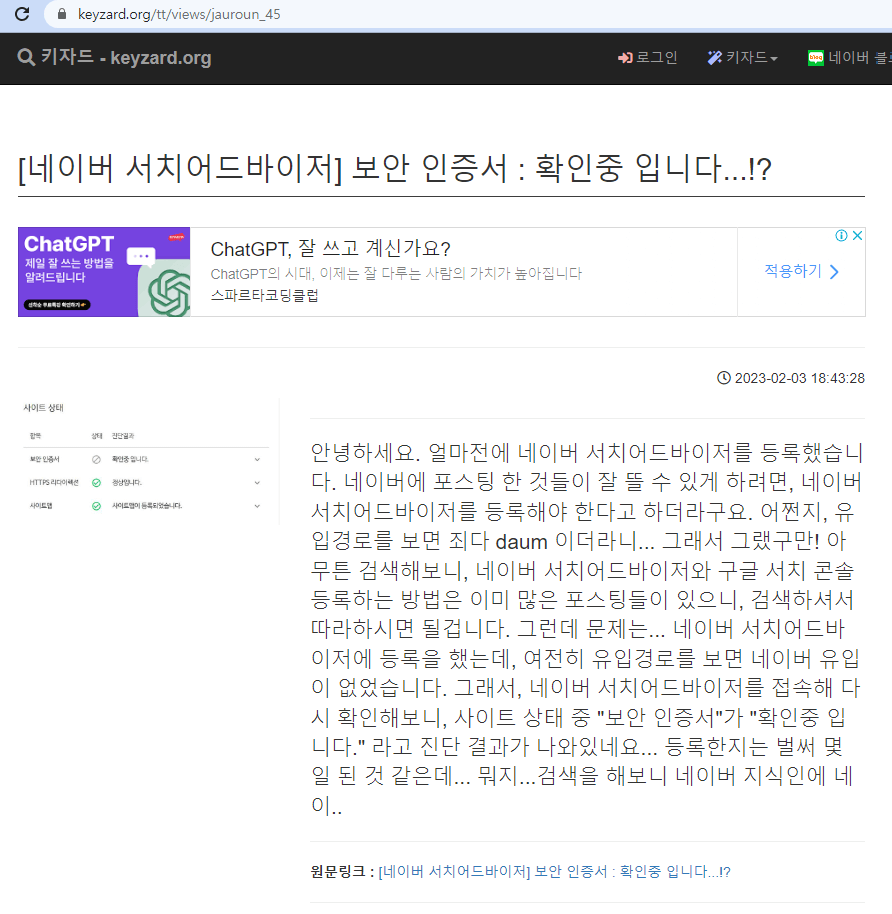892x914 pixels.
Task: Click the 사이트 상태 heading in the thumbnail
Action: 43,408
